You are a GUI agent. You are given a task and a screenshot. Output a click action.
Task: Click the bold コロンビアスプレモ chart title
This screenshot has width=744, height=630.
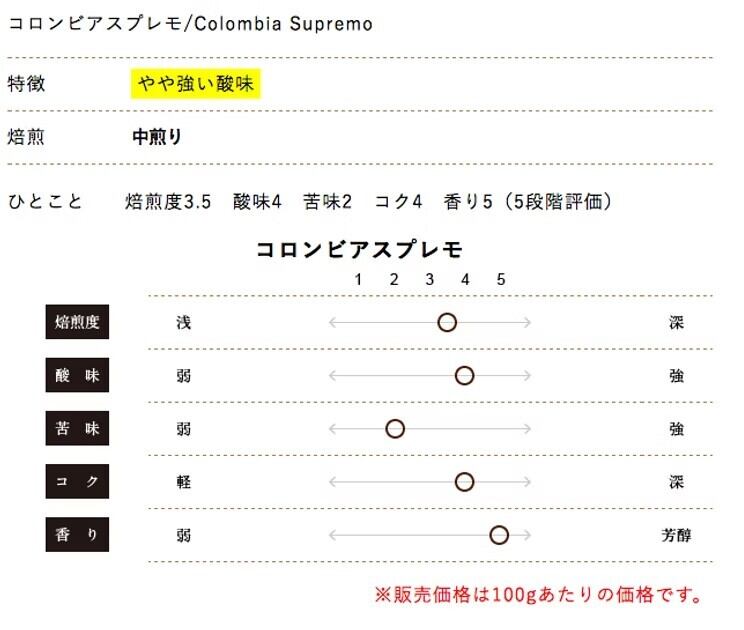pos(360,249)
